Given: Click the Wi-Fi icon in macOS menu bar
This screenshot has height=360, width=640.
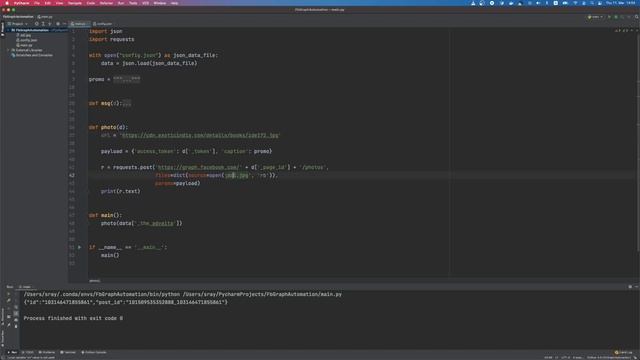Looking at the screenshot, I should pos(576,3).
